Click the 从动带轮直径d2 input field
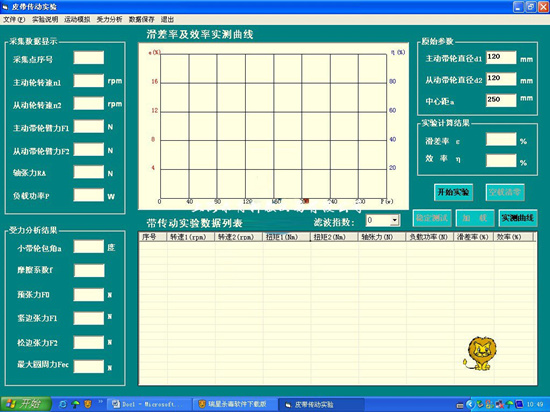 pos(501,79)
